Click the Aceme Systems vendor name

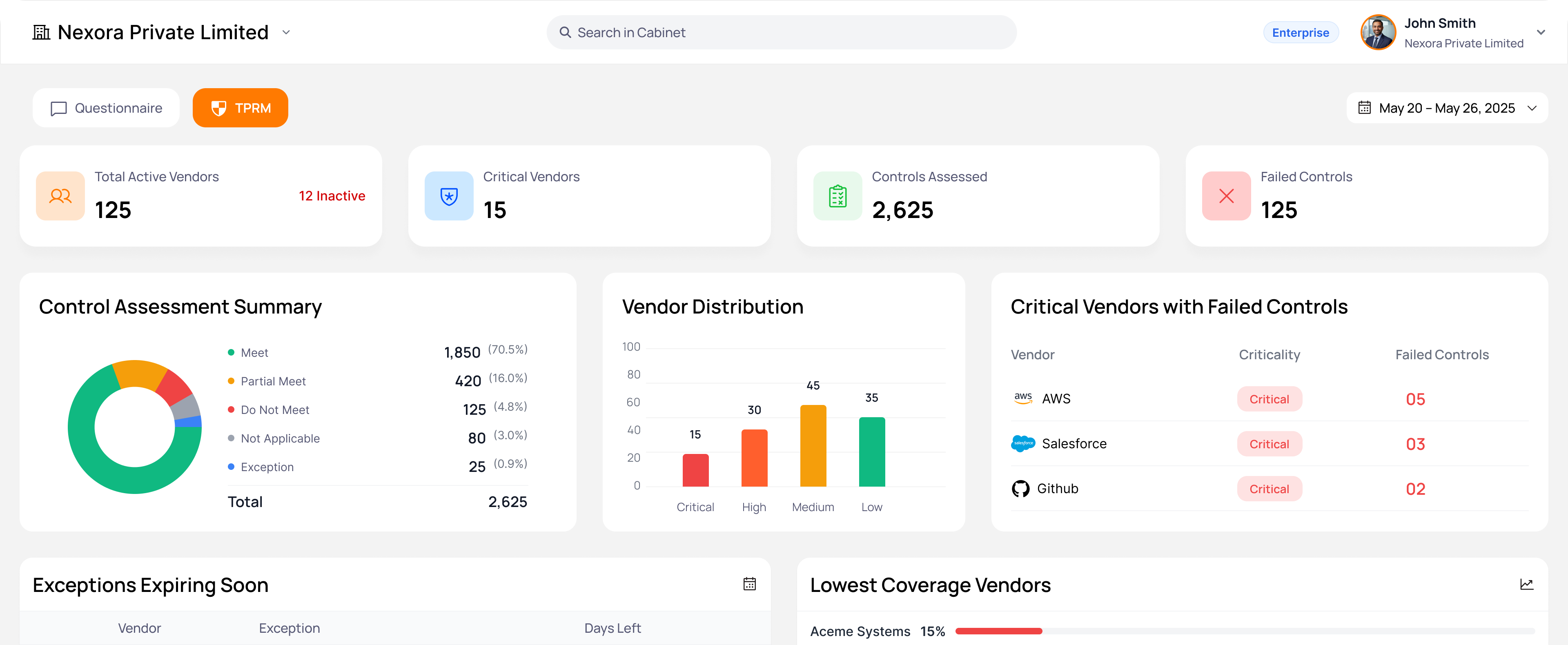point(860,632)
